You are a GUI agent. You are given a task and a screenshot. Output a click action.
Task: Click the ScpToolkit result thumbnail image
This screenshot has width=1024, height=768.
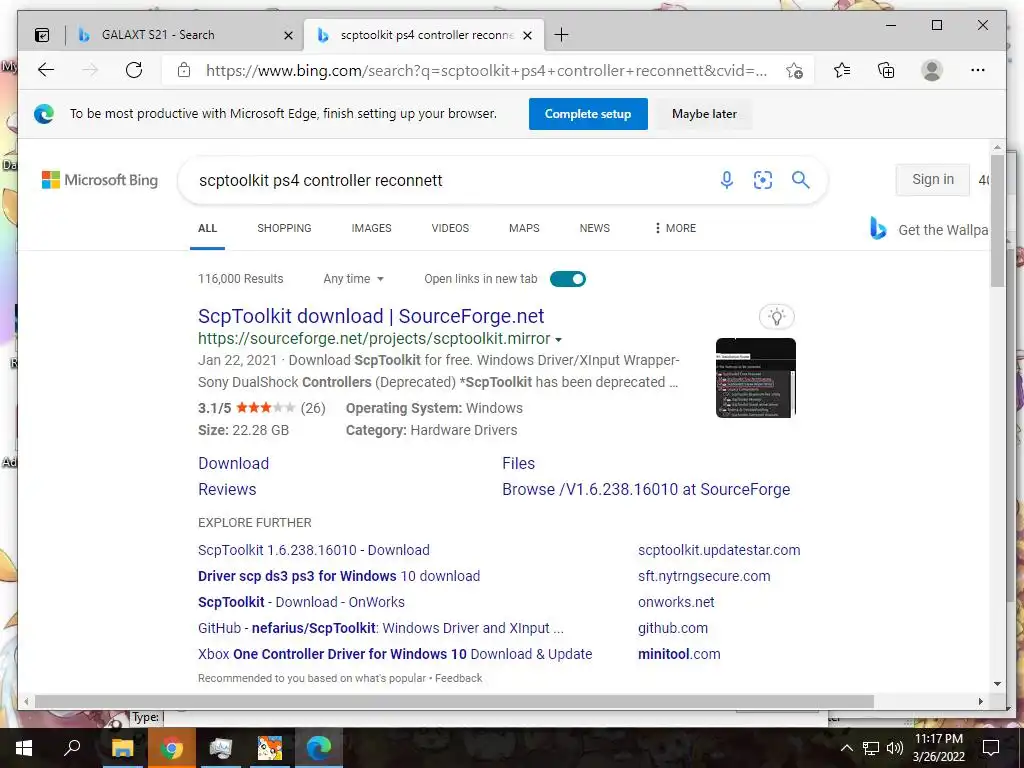point(756,377)
